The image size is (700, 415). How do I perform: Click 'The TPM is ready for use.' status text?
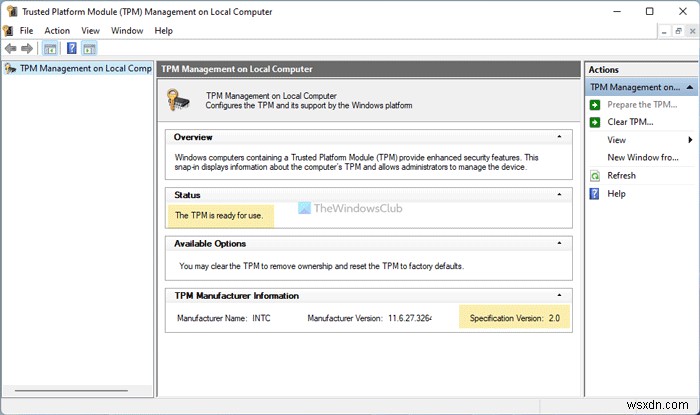coord(219,216)
